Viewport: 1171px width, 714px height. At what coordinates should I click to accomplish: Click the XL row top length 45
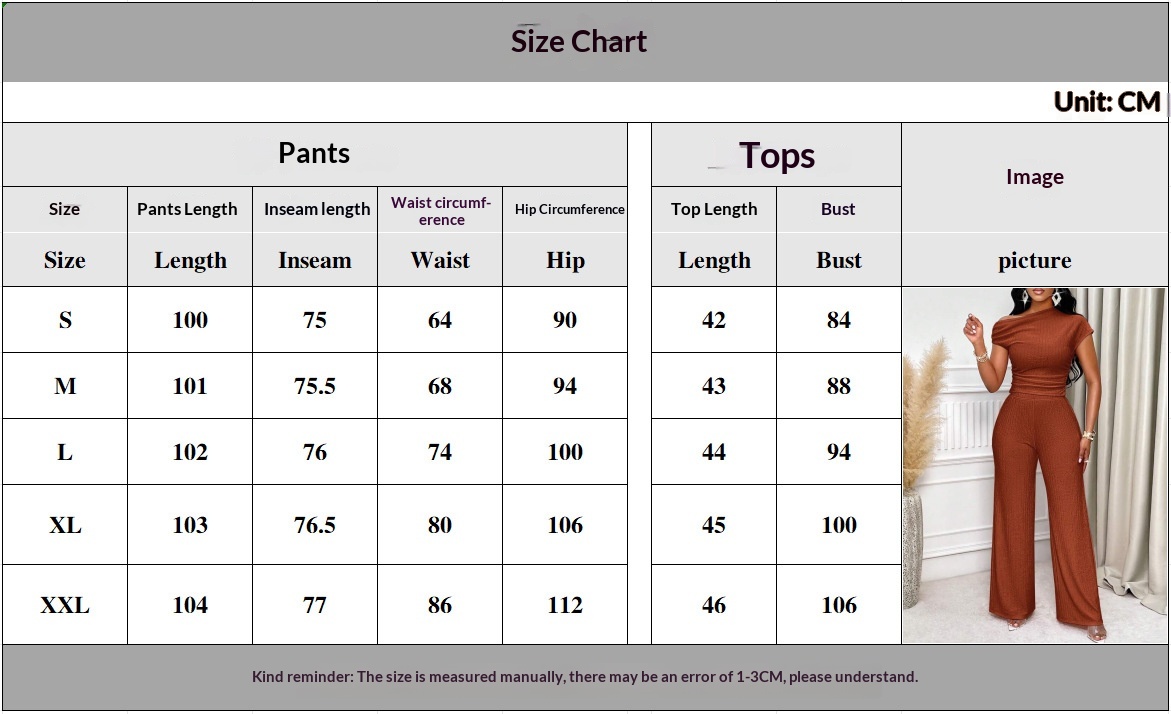(714, 525)
